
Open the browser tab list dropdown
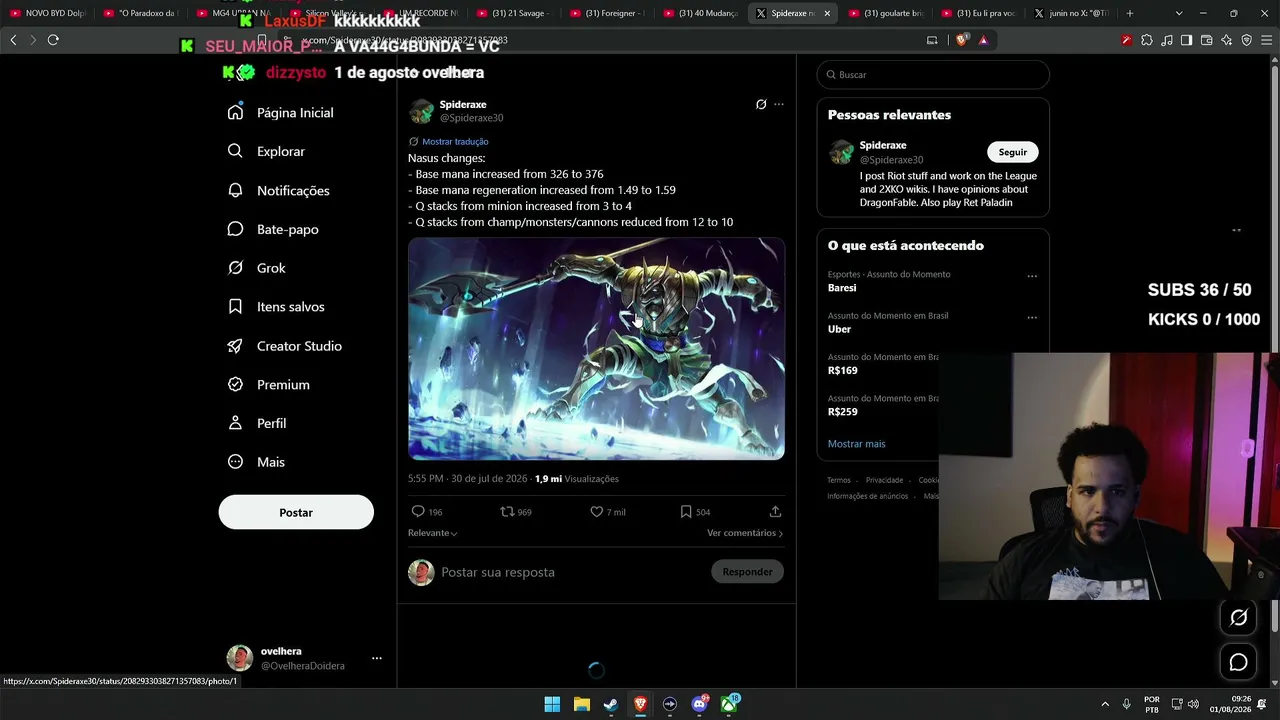tap(1179, 13)
